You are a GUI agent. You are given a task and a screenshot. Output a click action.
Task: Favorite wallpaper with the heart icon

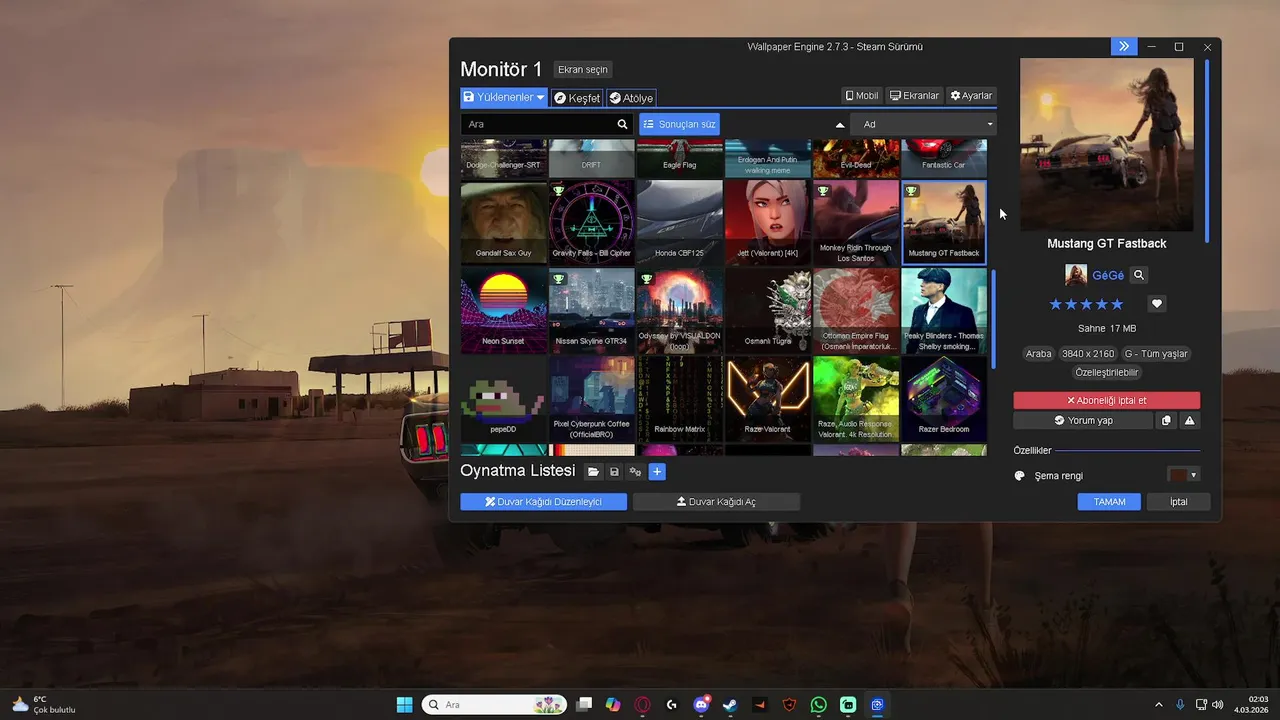1157,304
